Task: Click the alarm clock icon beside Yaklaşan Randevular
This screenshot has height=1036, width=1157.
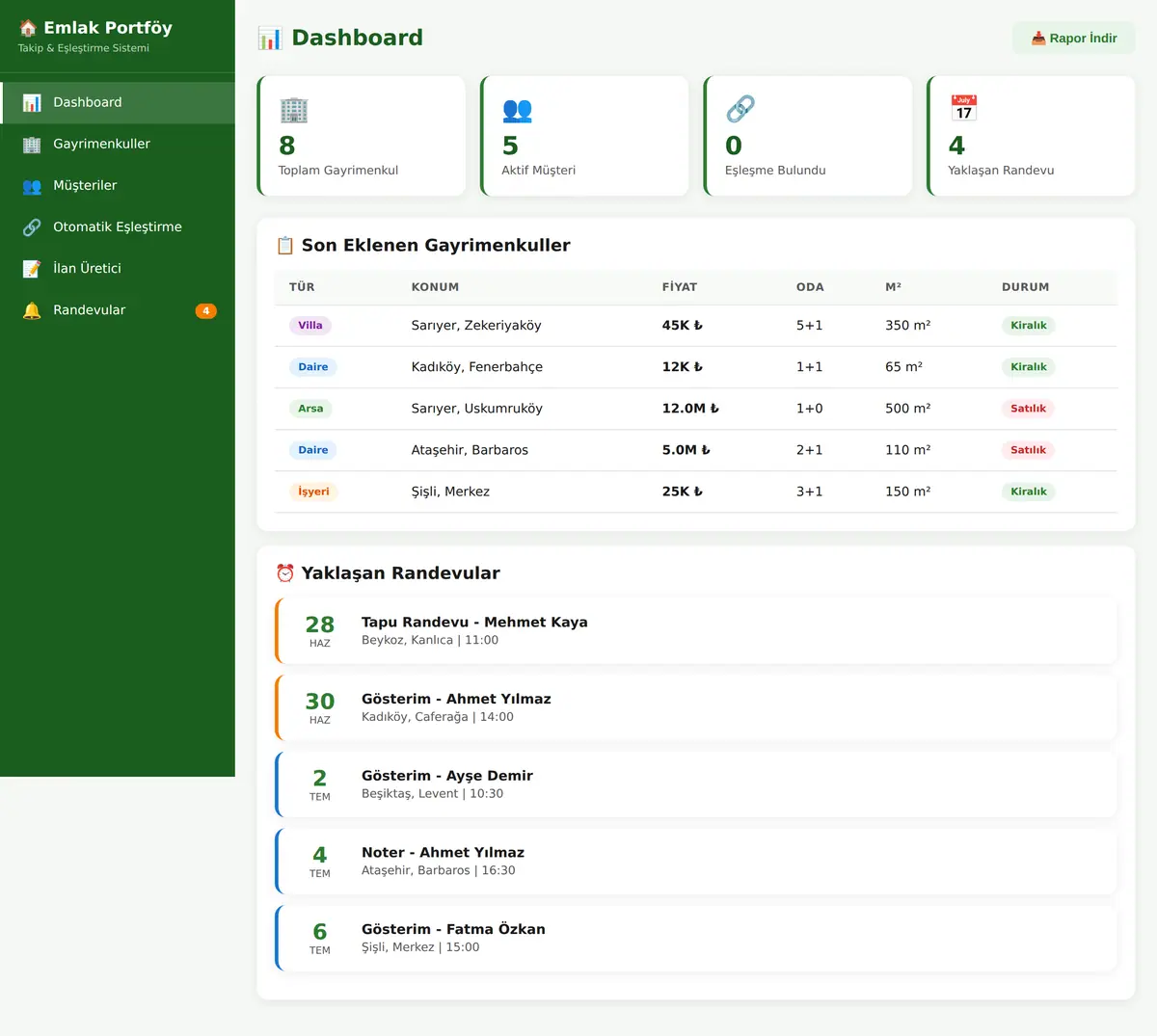Action: [x=285, y=573]
